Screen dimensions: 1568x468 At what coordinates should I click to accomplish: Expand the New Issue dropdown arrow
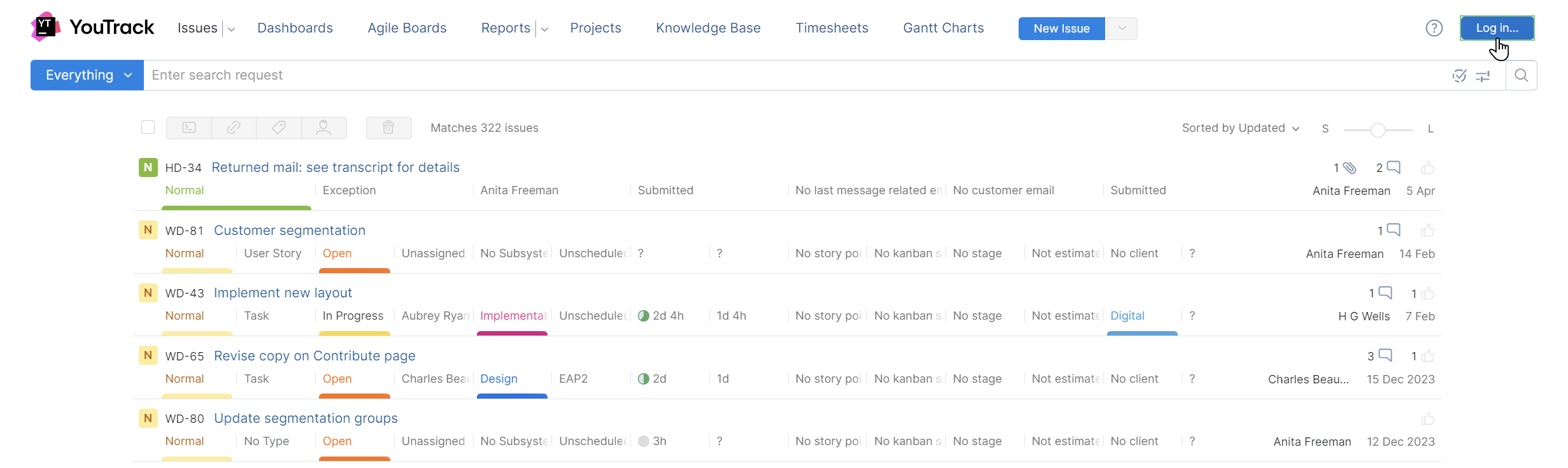coord(1122,28)
